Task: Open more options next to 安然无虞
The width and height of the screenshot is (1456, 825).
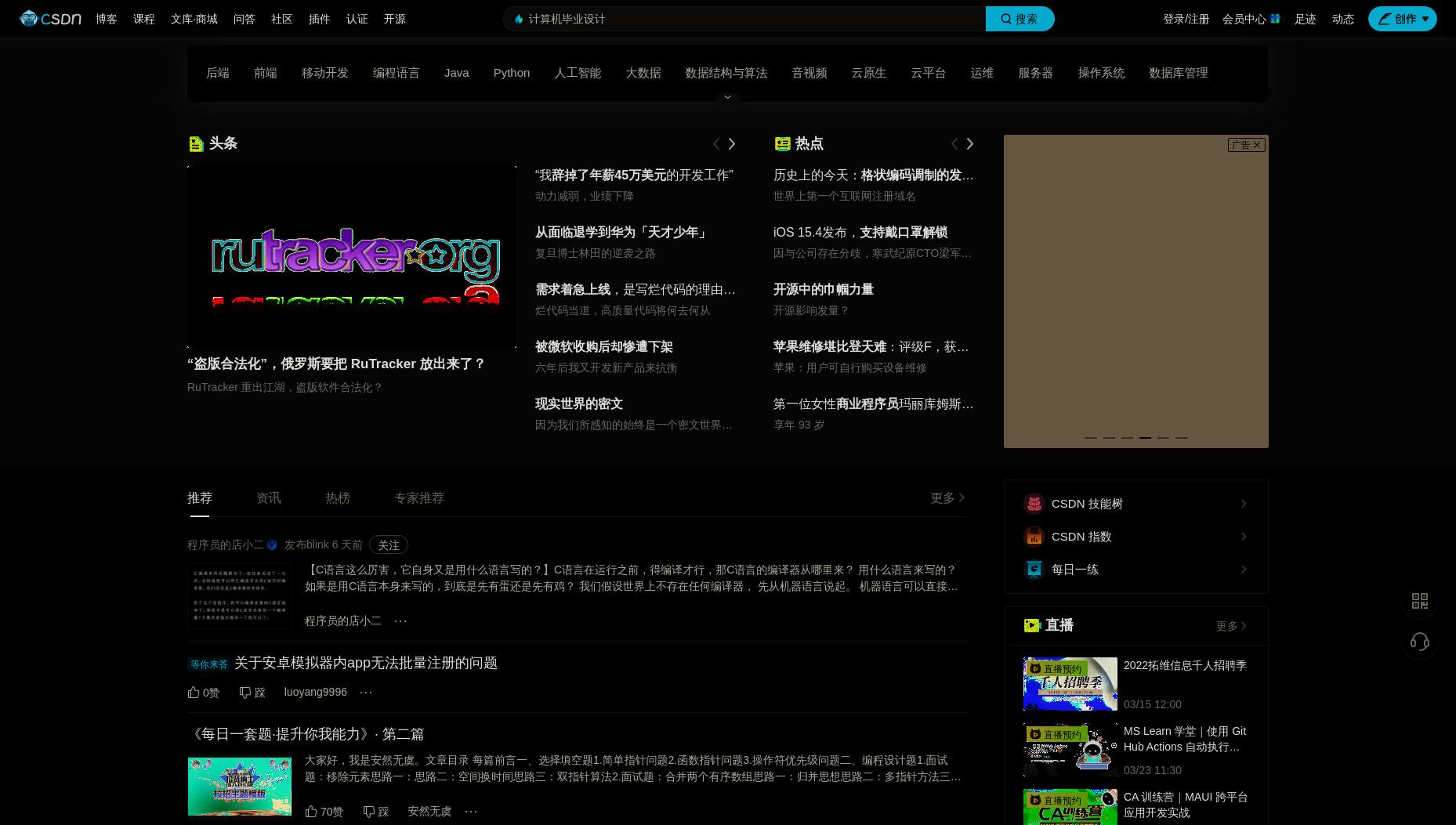Action: coord(471,812)
